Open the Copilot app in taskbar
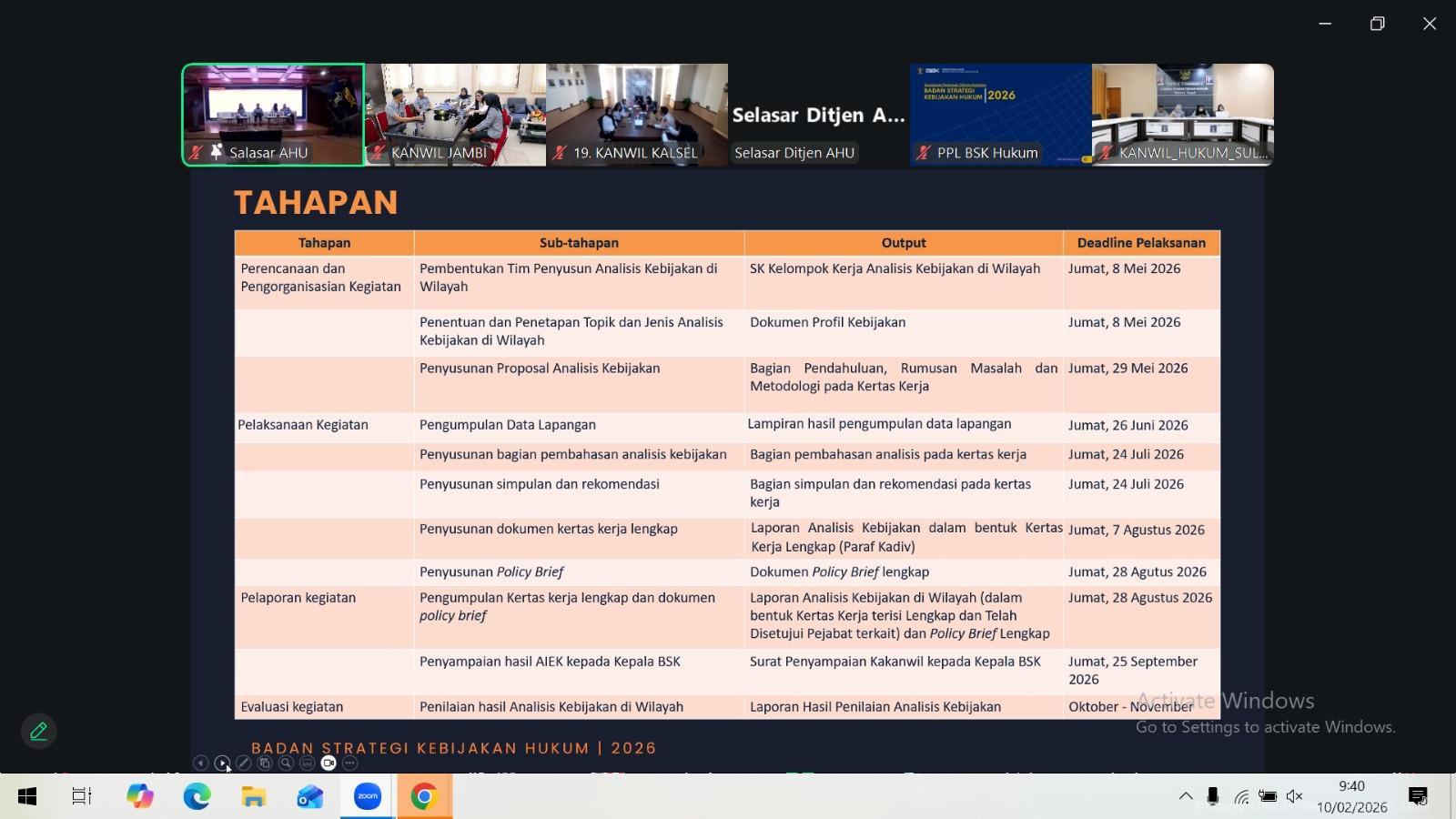Viewport: 1456px width, 819px height. click(x=140, y=796)
